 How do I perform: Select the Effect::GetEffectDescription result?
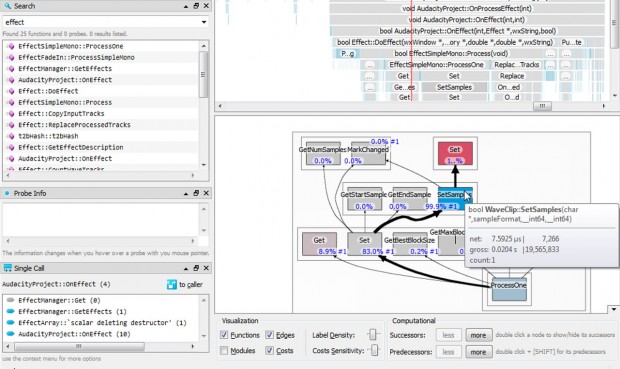(71, 147)
